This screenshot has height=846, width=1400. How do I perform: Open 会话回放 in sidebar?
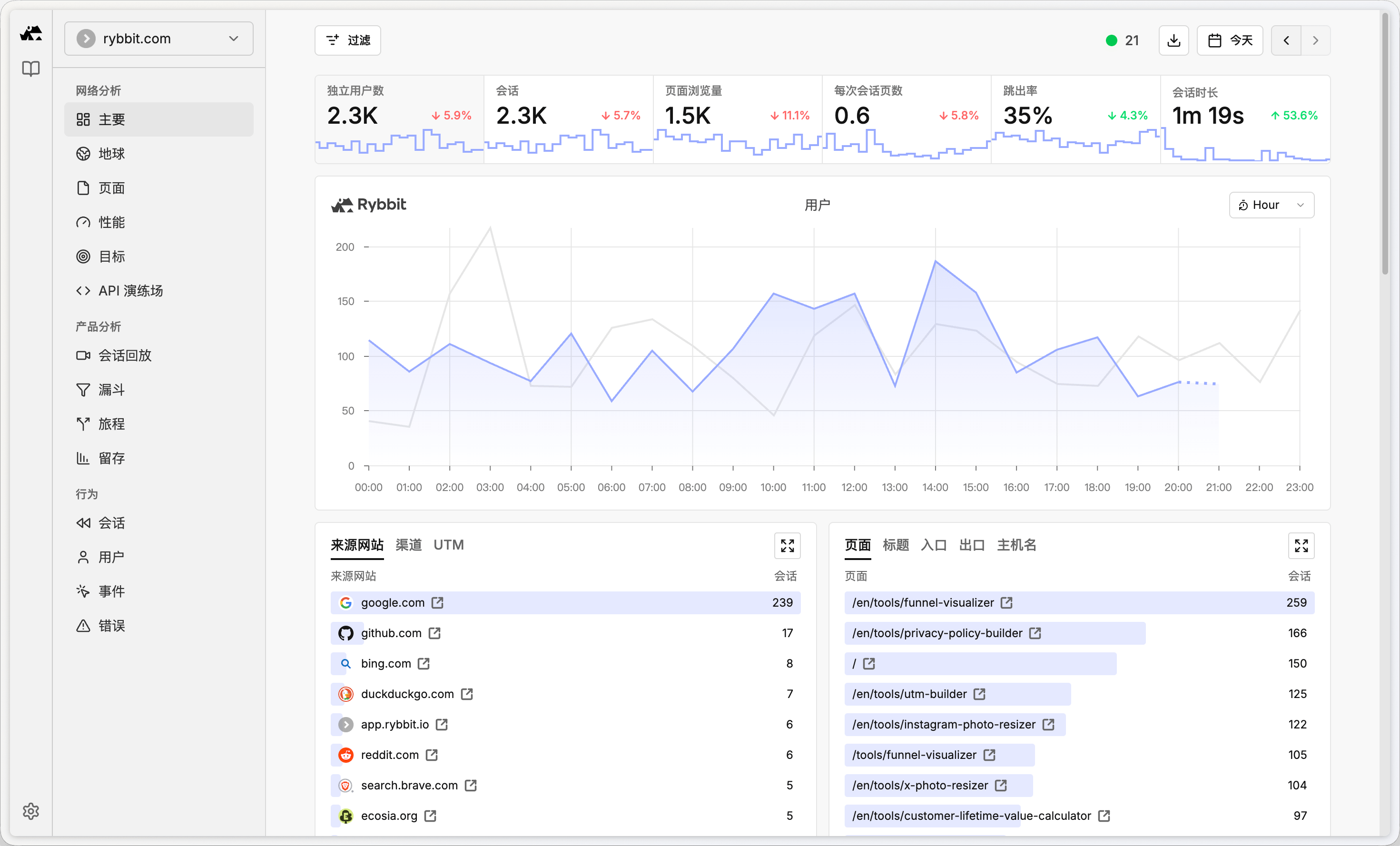point(124,356)
